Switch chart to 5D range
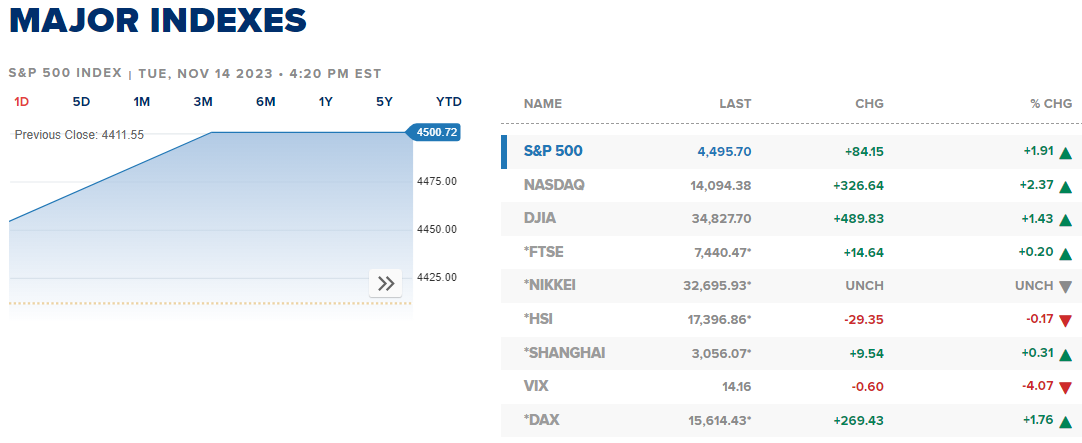Image resolution: width=1082 pixels, height=443 pixels. coord(82,101)
